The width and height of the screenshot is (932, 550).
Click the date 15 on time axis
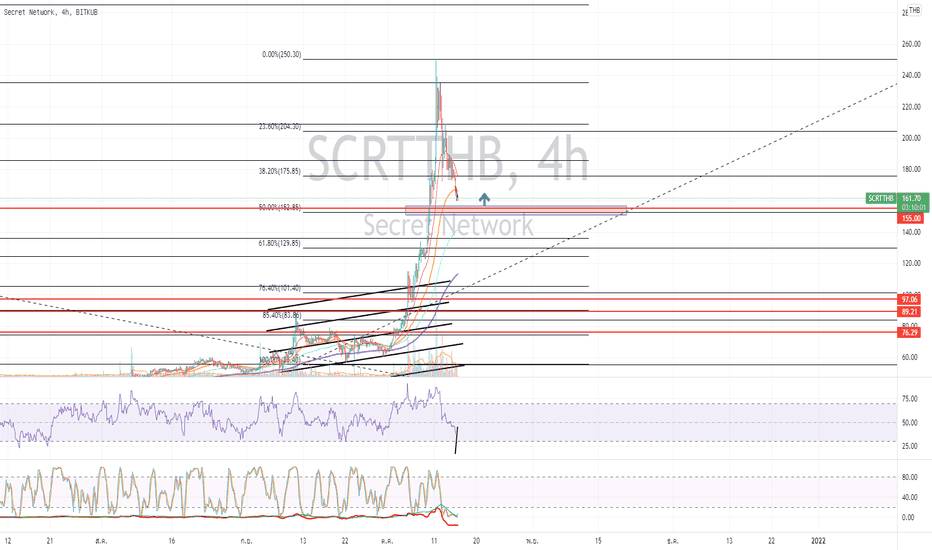pyautogui.click(x=598, y=541)
